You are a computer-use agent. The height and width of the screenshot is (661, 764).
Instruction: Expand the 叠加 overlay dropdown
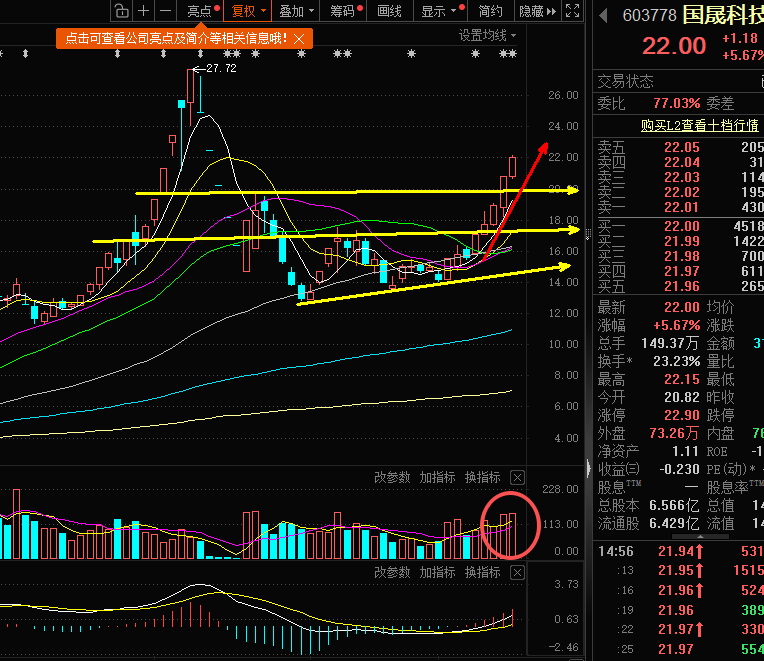click(296, 11)
